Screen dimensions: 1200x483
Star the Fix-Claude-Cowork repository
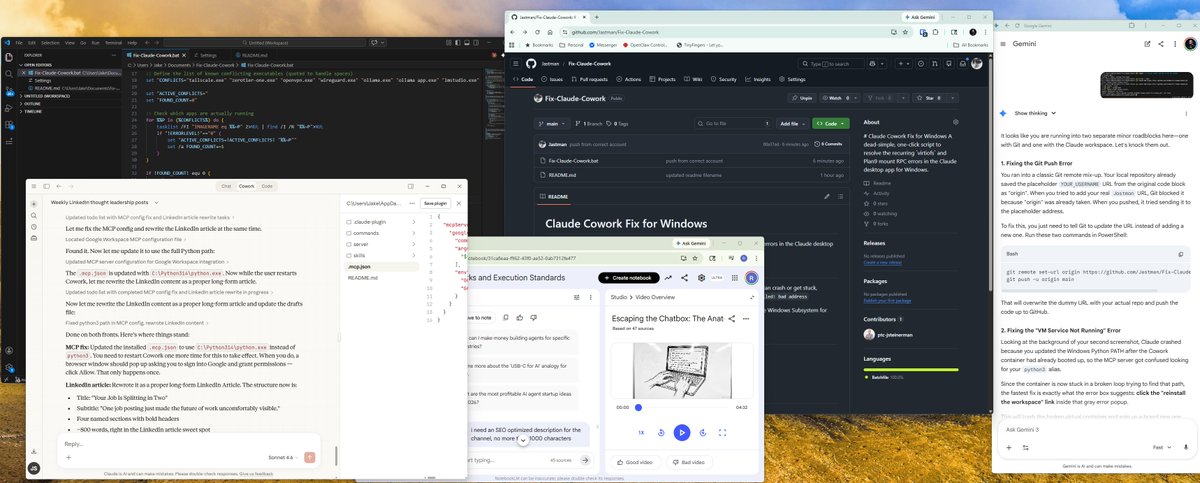coord(930,98)
